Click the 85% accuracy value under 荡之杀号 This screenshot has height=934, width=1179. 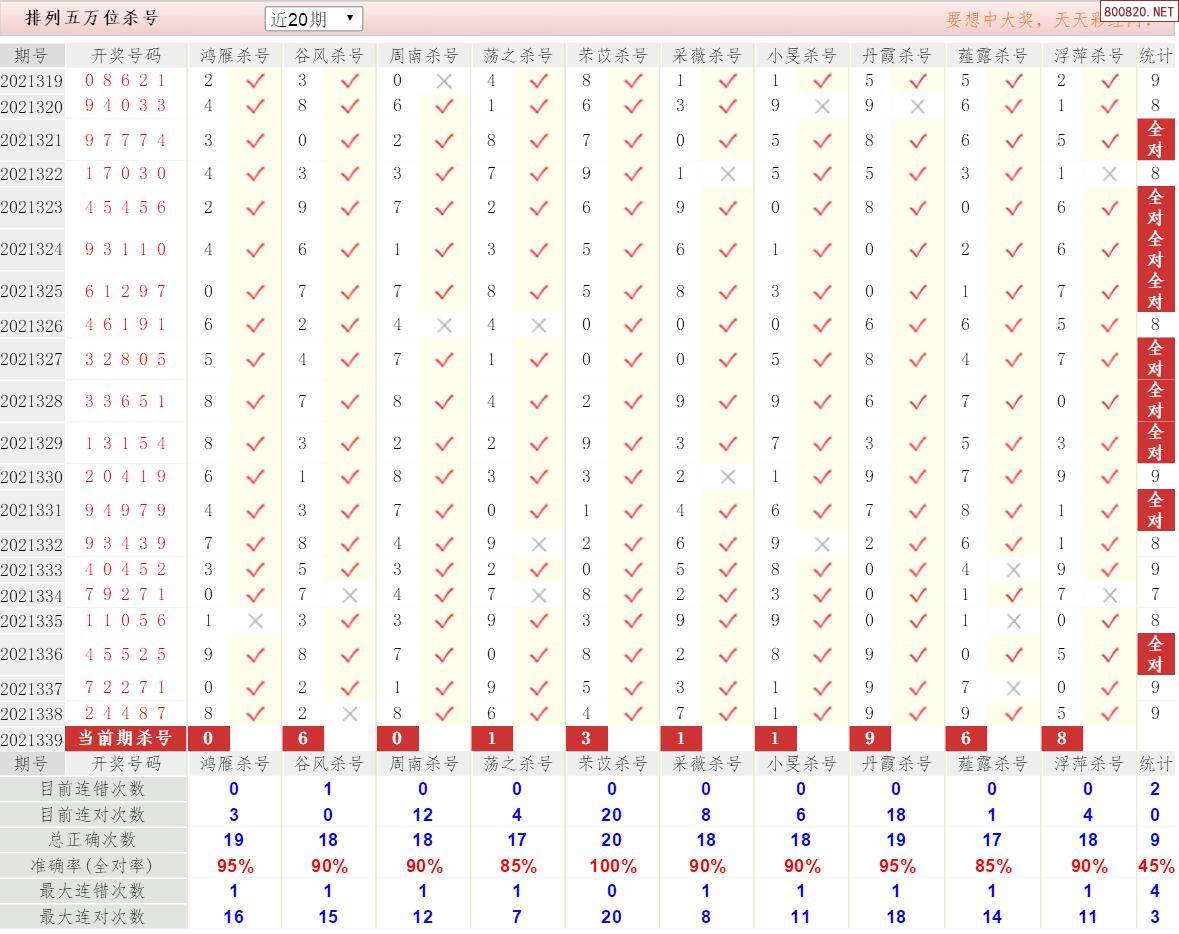[518, 866]
